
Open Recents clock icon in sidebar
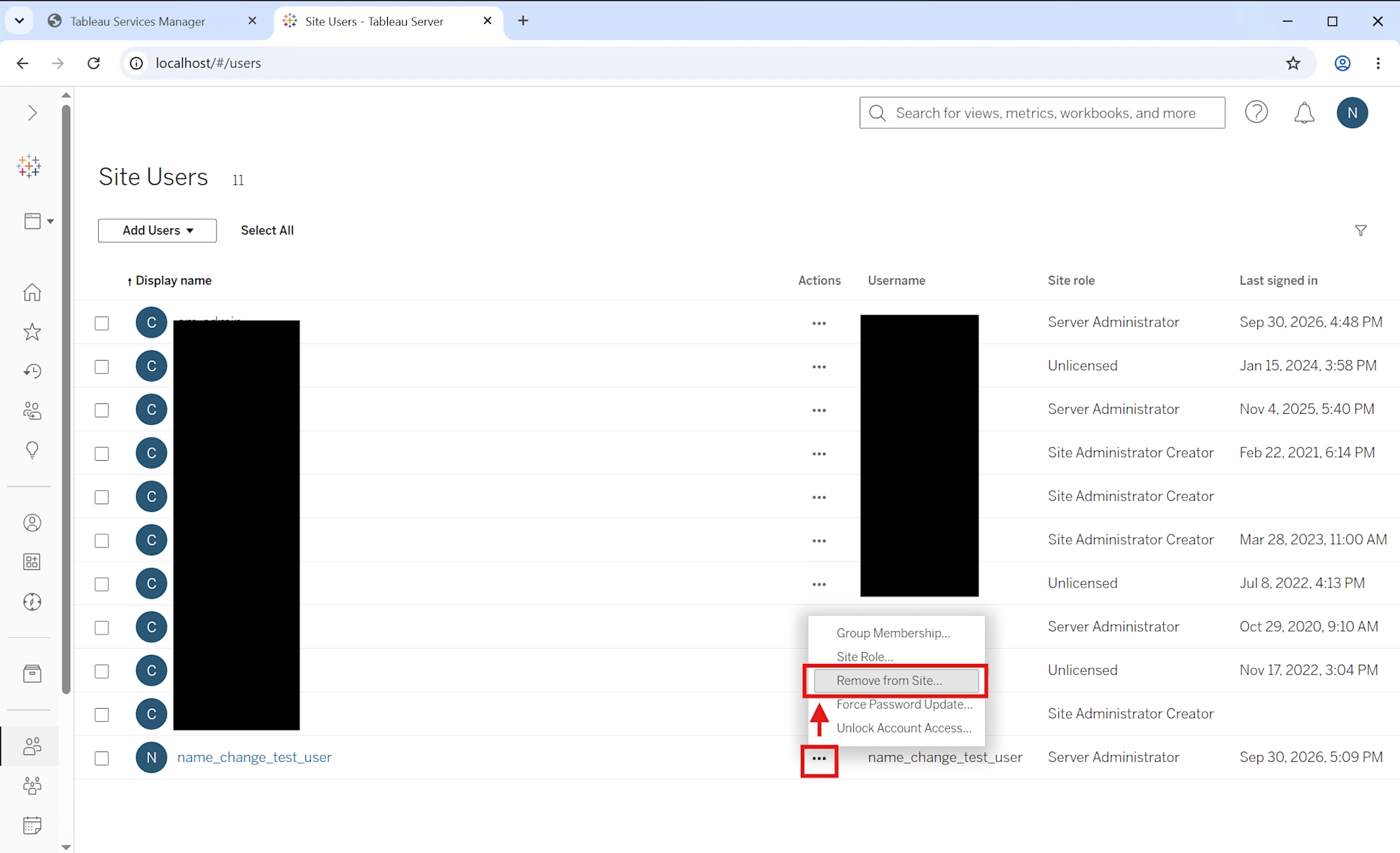click(x=32, y=371)
